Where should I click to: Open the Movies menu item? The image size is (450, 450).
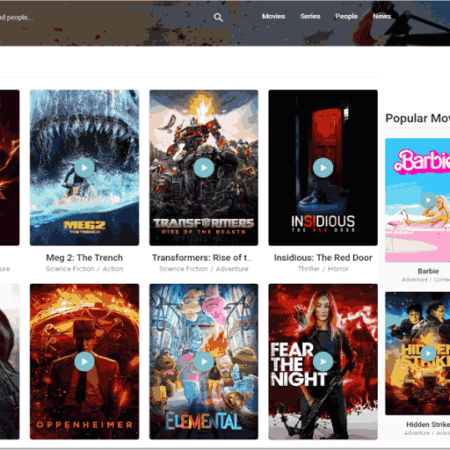[273, 16]
